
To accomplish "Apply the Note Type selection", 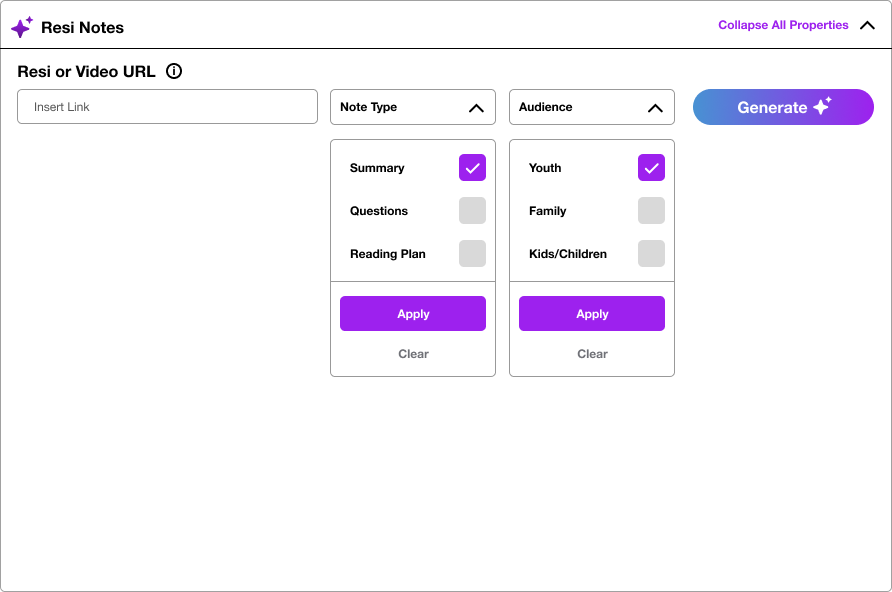I will (x=413, y=313).
